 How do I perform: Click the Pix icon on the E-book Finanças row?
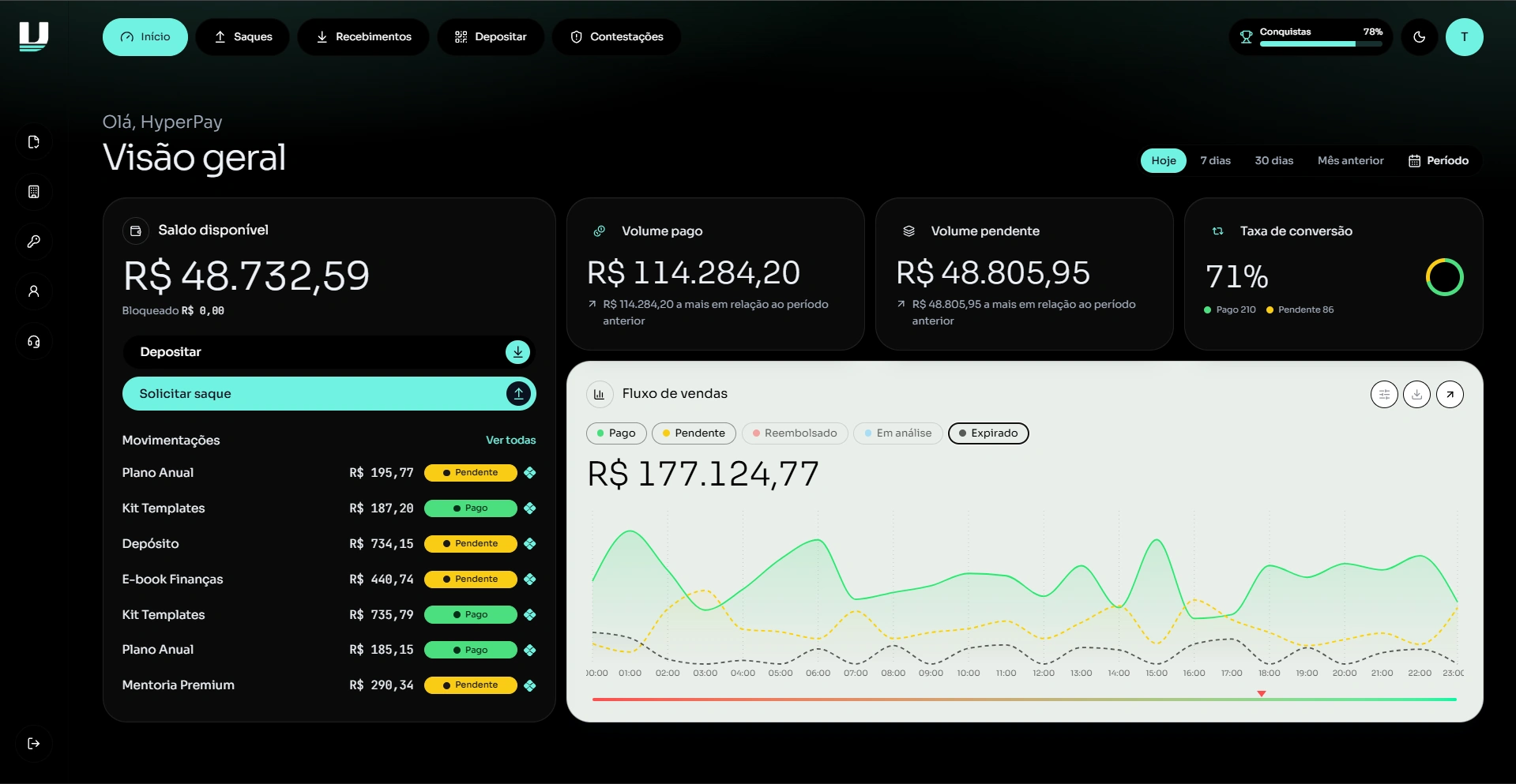530,580
